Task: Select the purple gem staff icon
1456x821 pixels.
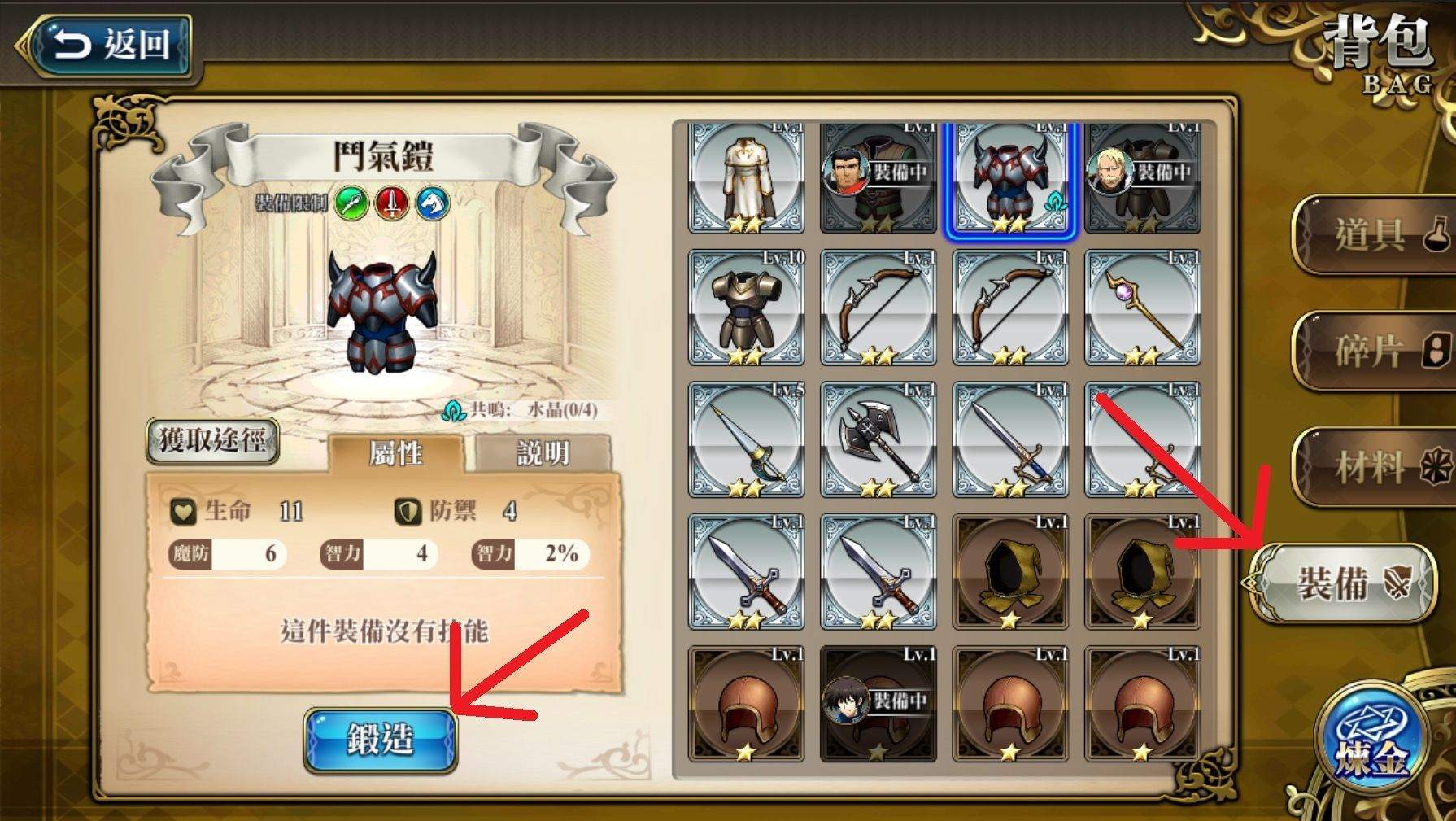Action: pos(1142,308)
